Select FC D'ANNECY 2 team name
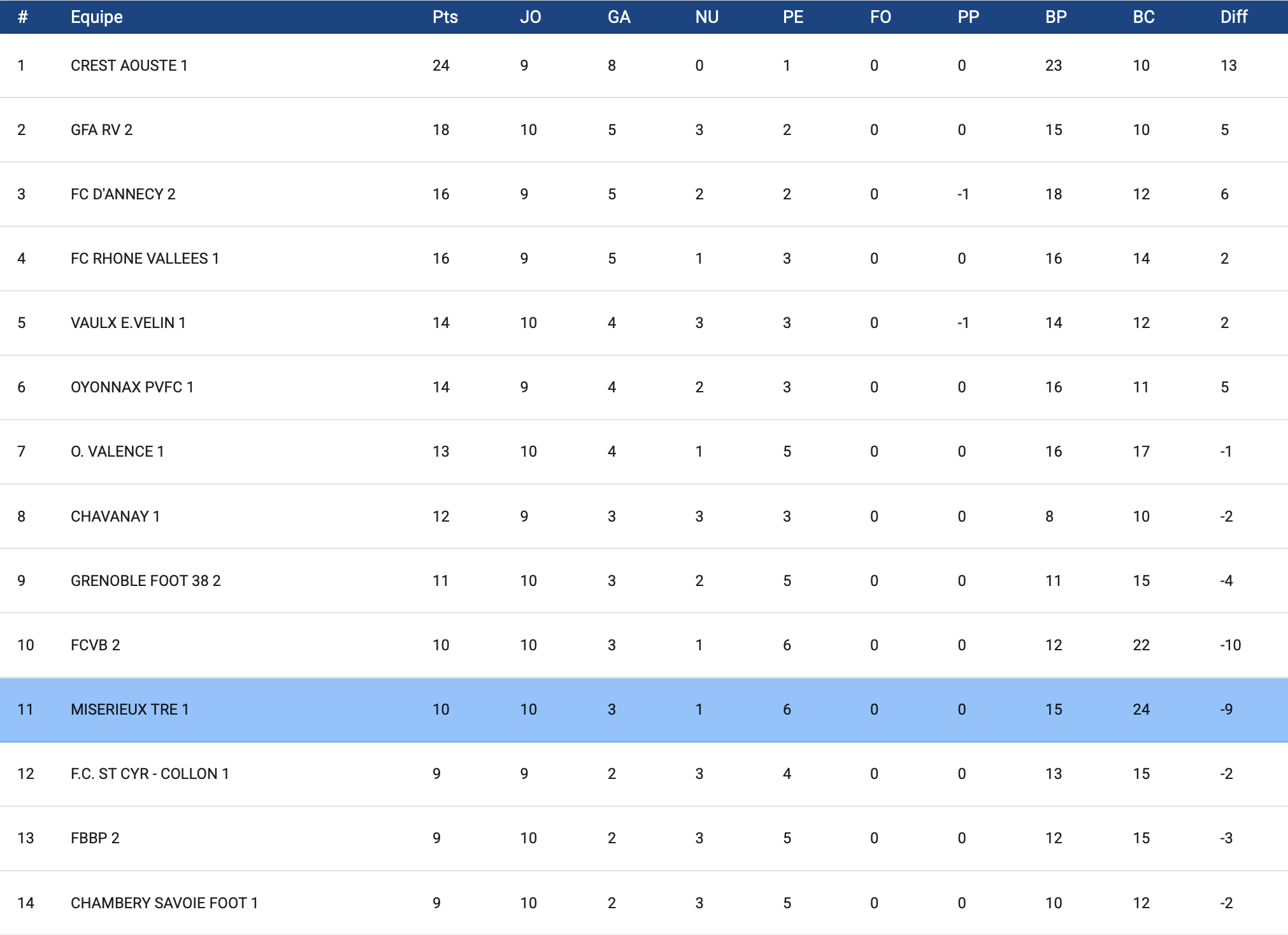The height and width of the screenshot is (935, 1288). click(x=123, y=194)
